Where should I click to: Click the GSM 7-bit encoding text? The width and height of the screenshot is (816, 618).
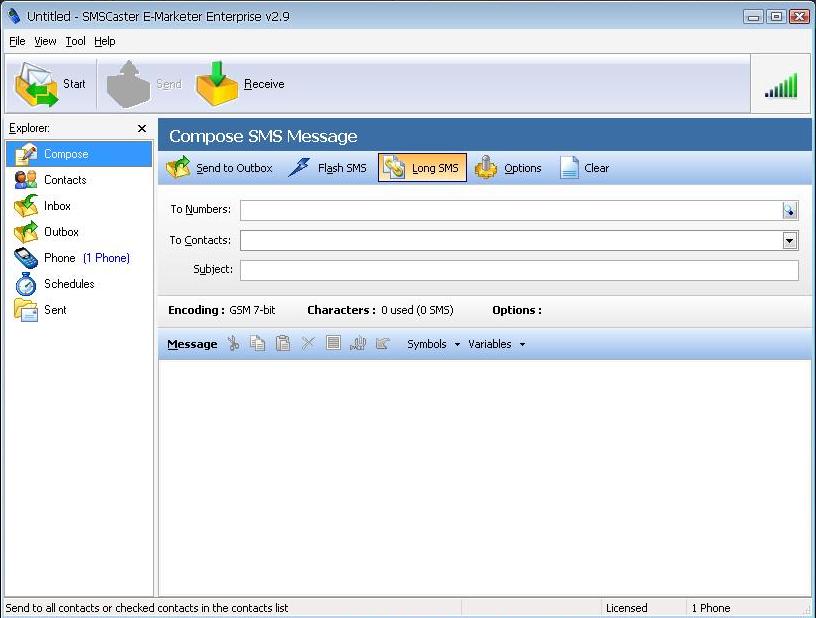(252, 310)
